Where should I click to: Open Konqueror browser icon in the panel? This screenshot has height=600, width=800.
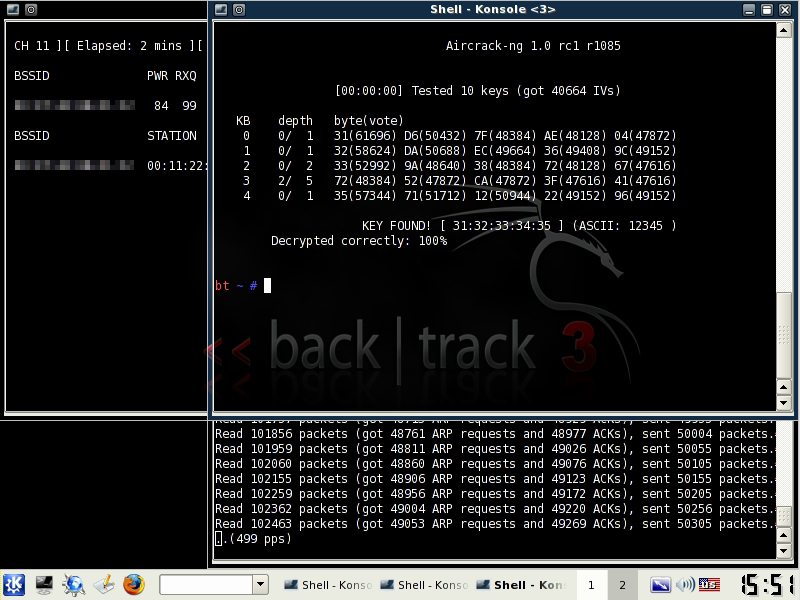click(74, 585)
